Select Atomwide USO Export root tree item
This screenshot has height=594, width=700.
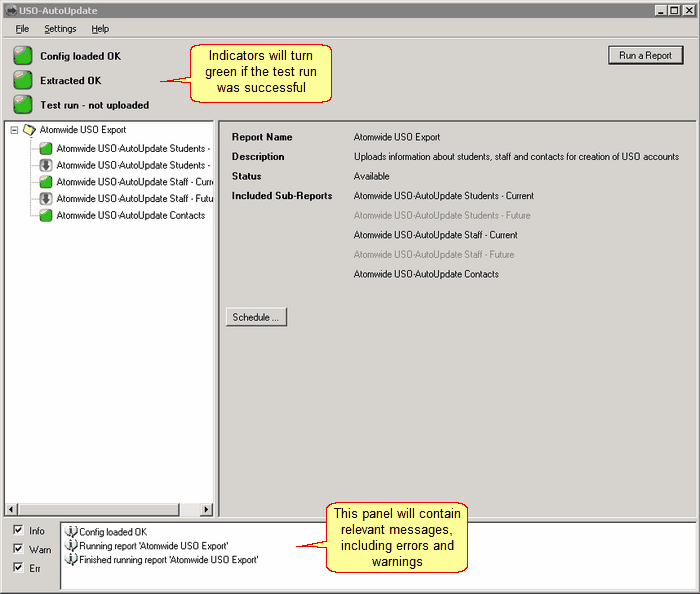click(x=83, y=130)
